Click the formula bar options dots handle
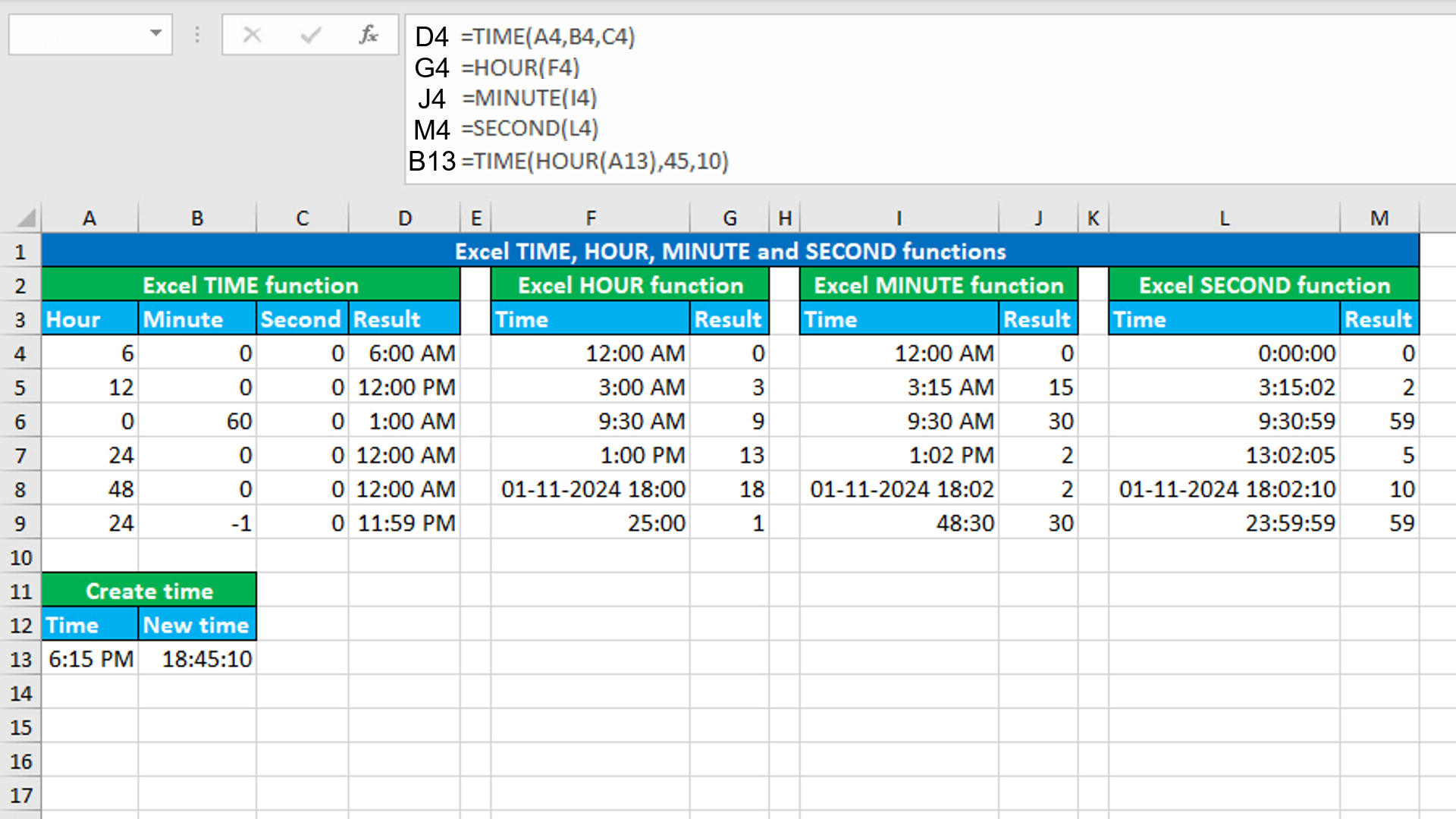The height and width of the screenshot is (819, 1456). [197, 35]
